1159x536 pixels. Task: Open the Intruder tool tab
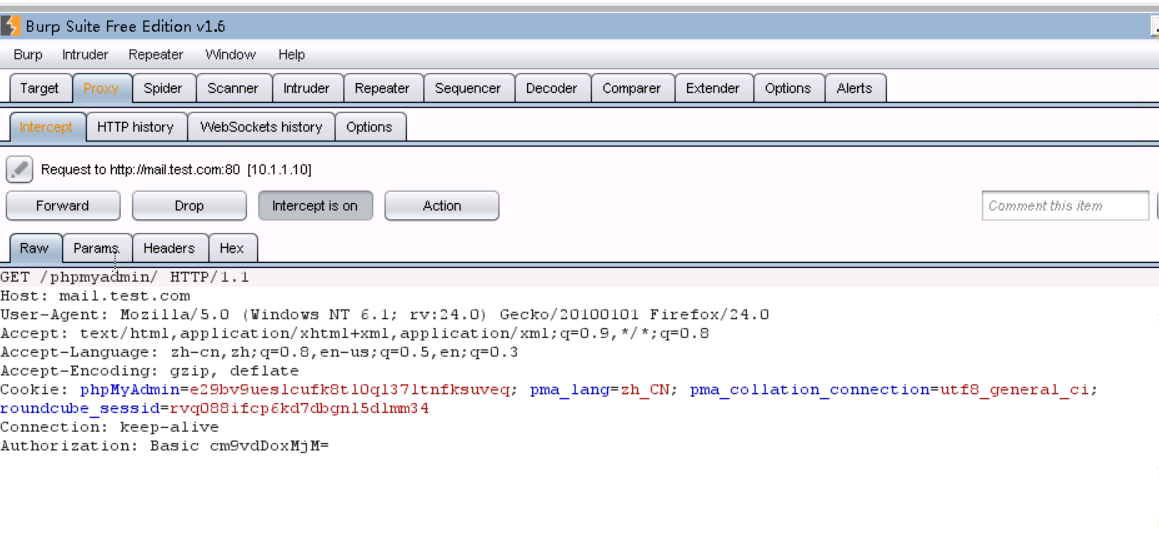click(307, 88)
